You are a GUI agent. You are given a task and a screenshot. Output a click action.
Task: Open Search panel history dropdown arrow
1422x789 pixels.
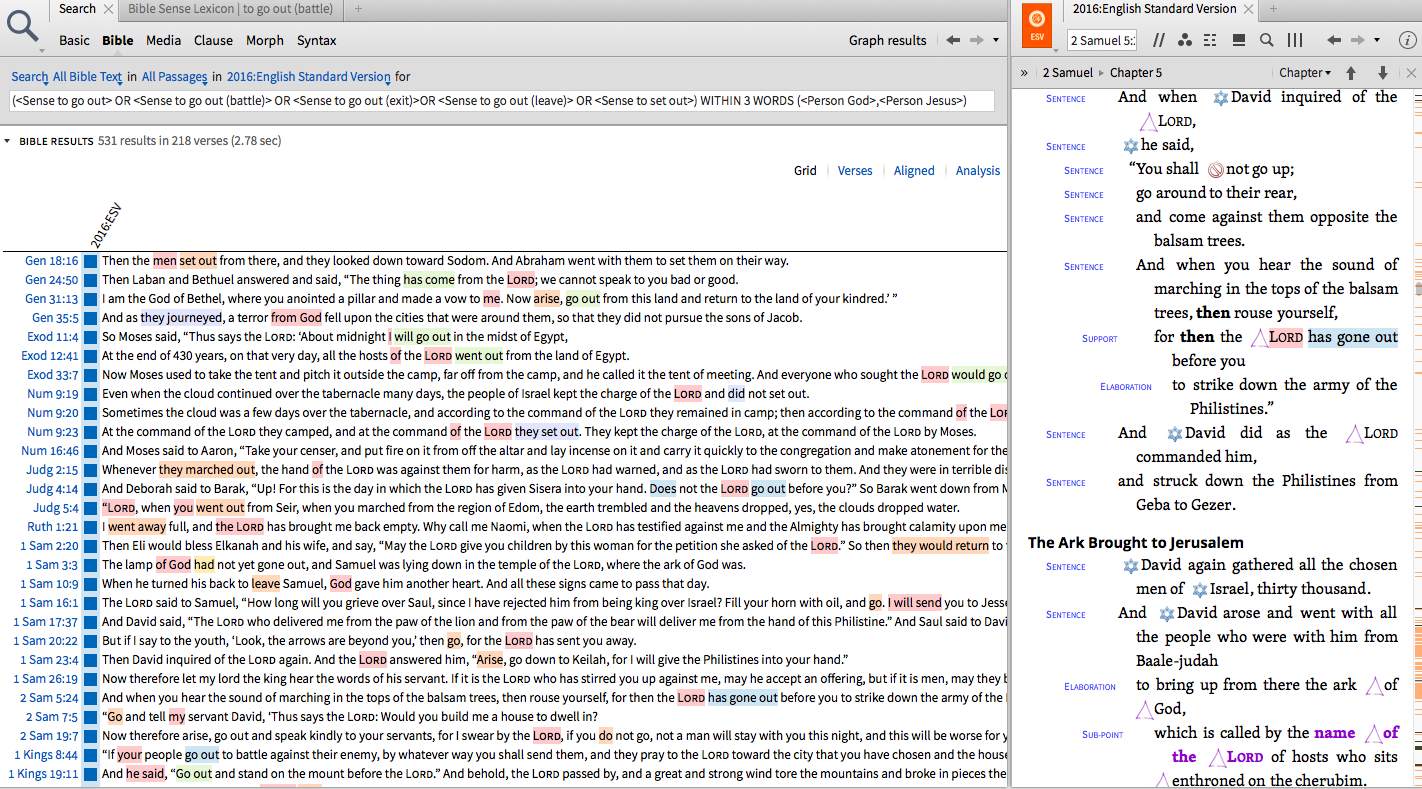[x=996, y=41]
